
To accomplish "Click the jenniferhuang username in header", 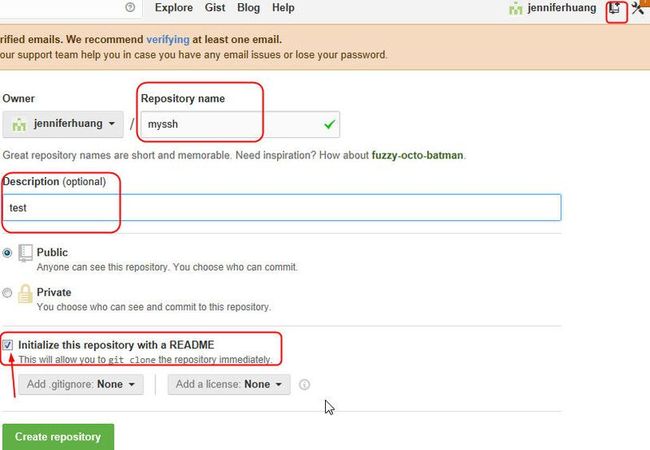I will [x=562, y=8].
